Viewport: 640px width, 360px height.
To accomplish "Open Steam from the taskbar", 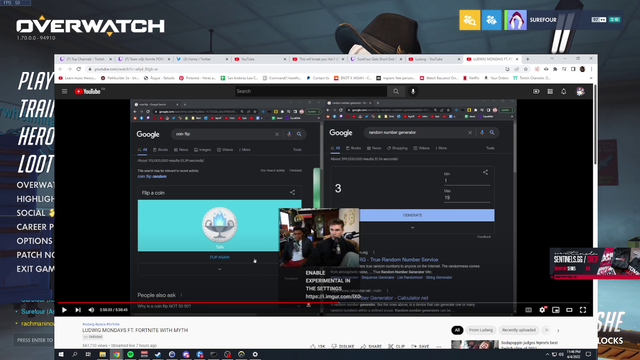I will (158, 354).
